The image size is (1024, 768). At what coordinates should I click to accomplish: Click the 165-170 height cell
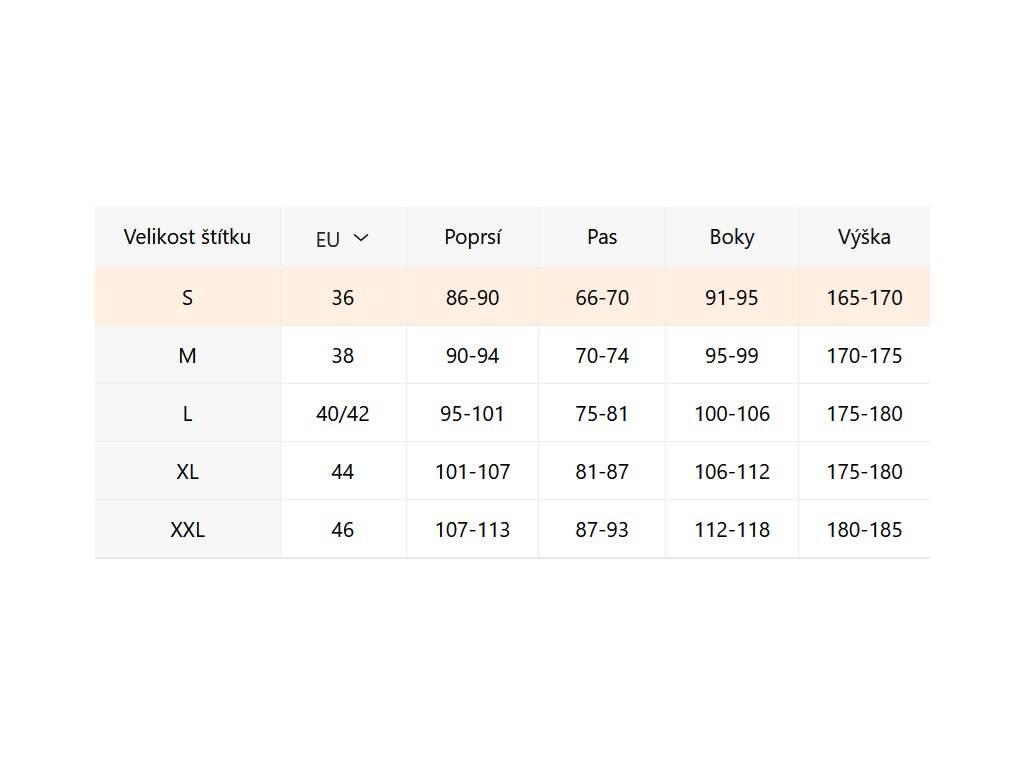point(864,297)
